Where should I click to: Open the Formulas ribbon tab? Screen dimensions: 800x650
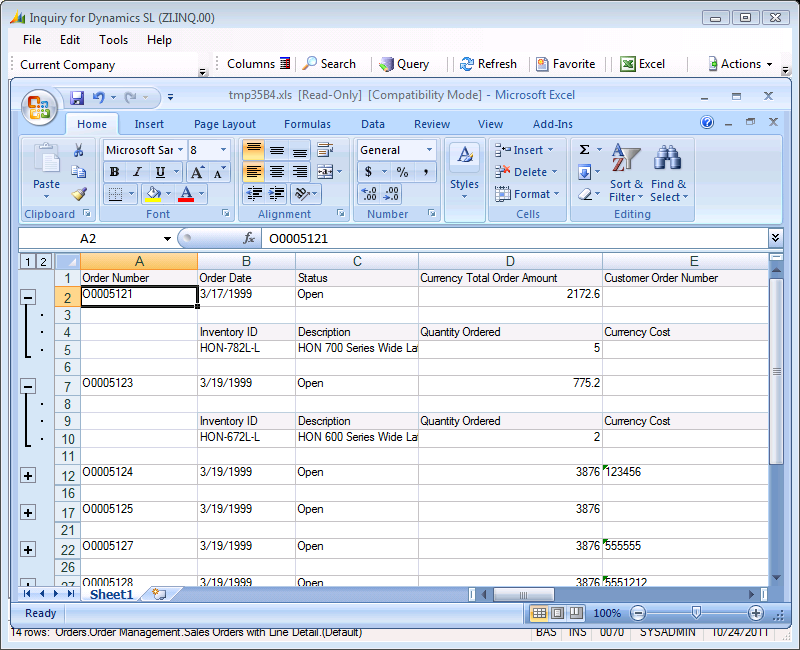307,124
